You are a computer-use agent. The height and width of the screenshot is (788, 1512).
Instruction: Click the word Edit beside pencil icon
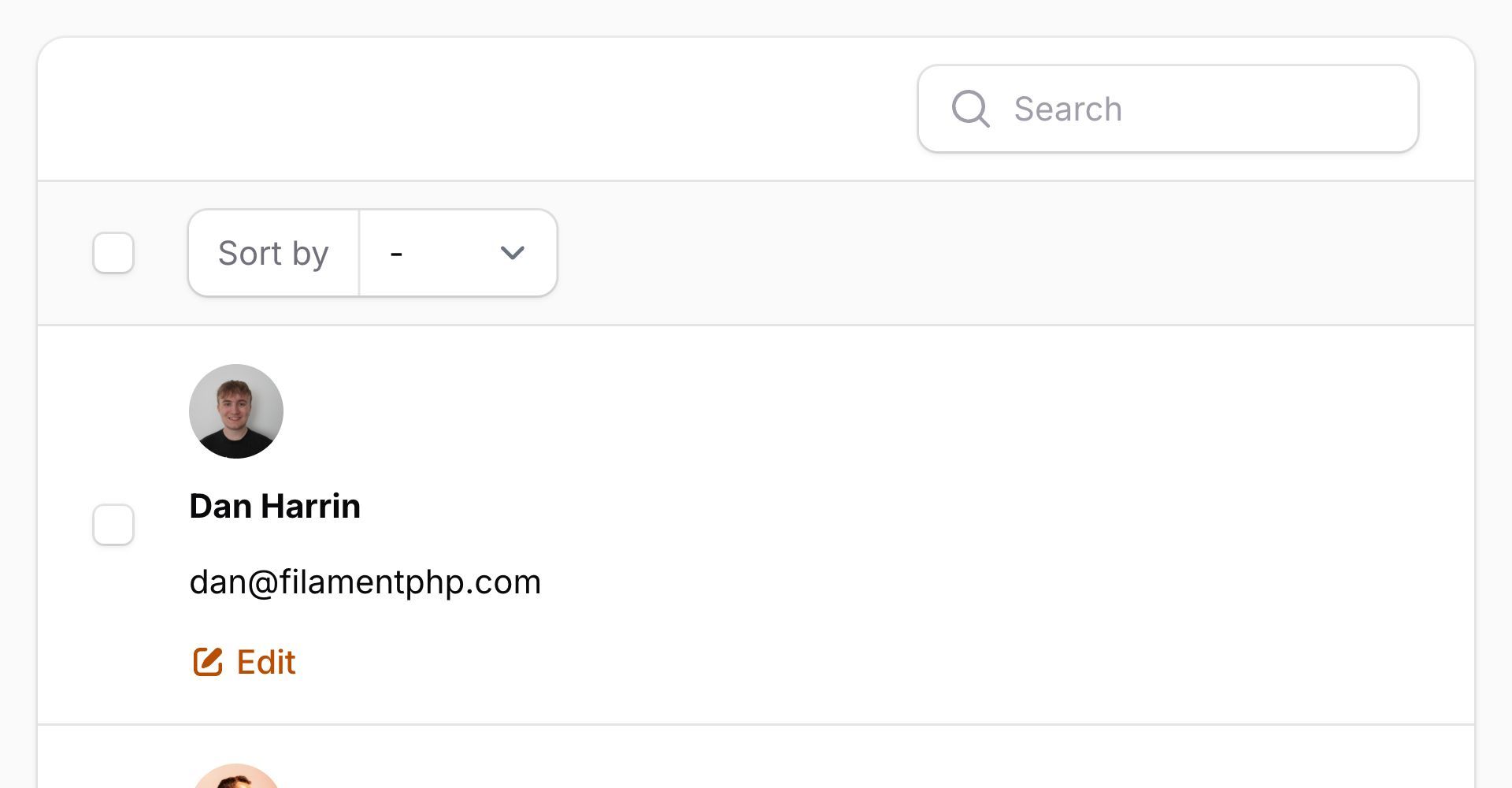(266, 662)
